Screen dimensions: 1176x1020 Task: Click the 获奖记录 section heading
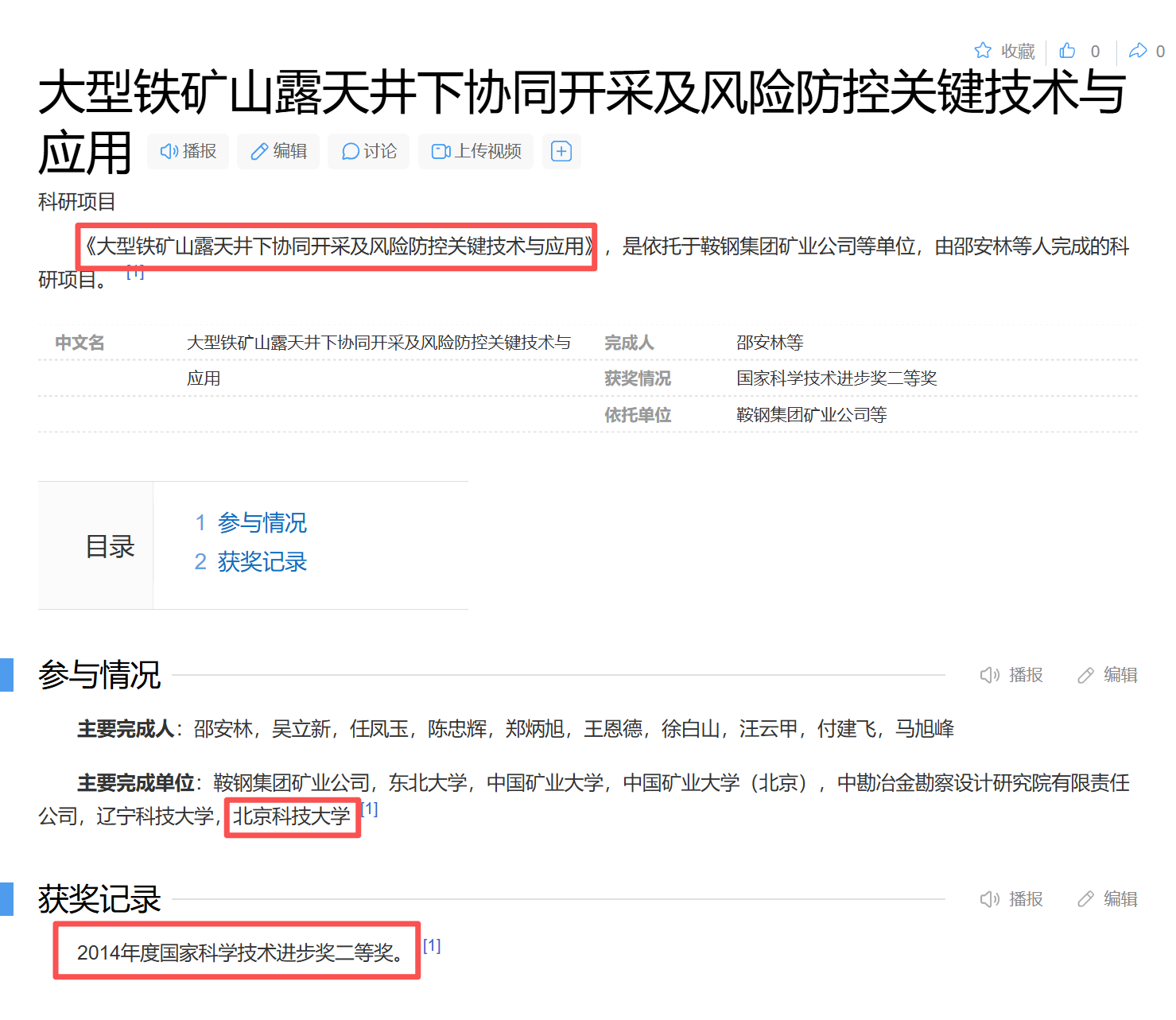[99, 899]
